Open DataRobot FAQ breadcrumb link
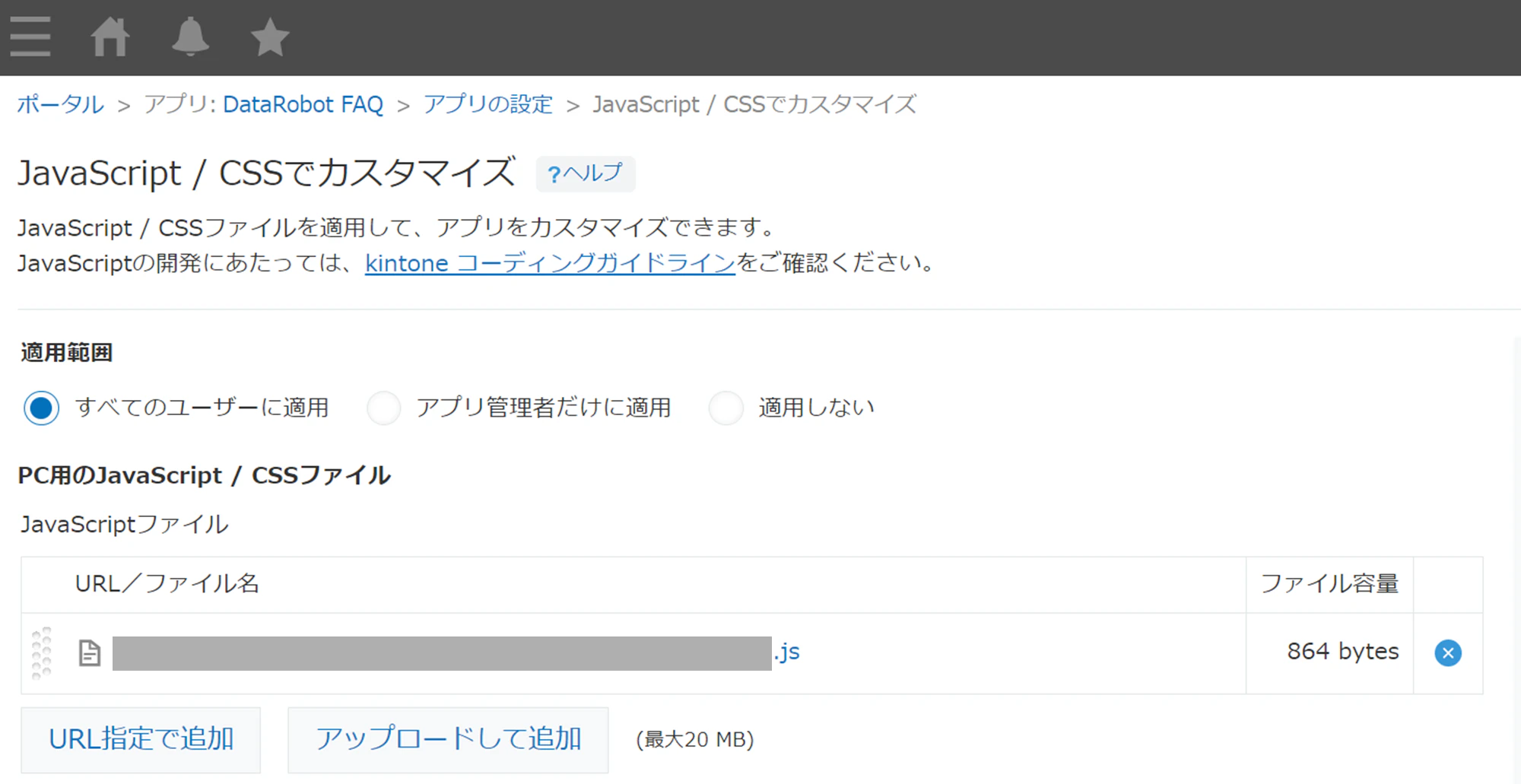 pyautogui.click(x=303, y=104)
